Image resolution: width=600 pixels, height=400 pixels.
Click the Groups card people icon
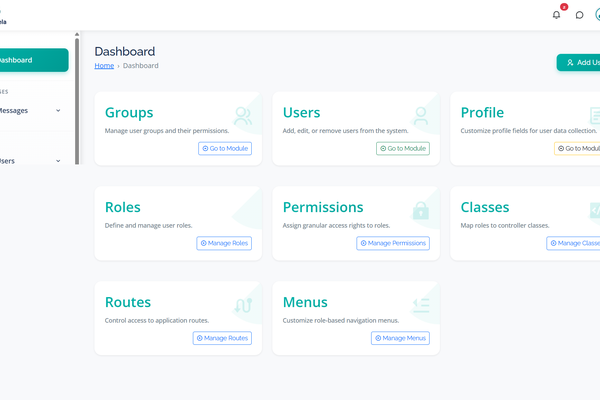[243, 116]
